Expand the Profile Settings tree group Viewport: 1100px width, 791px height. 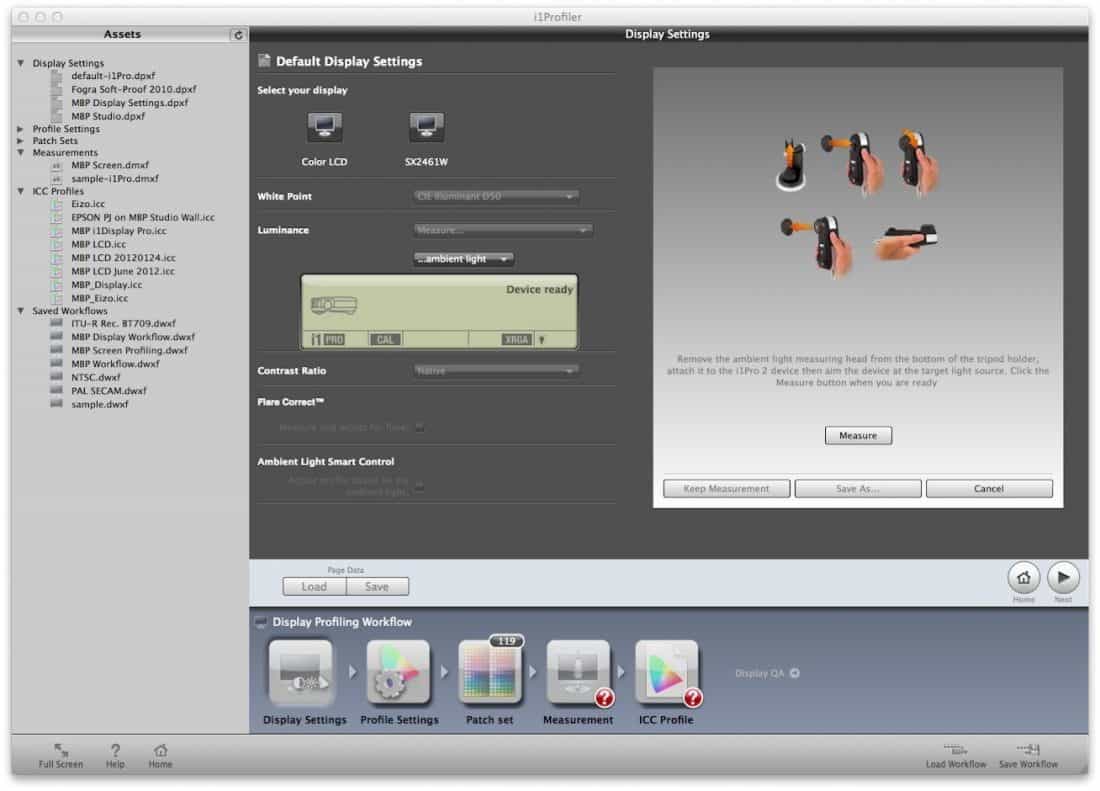[x=21, y=129]
